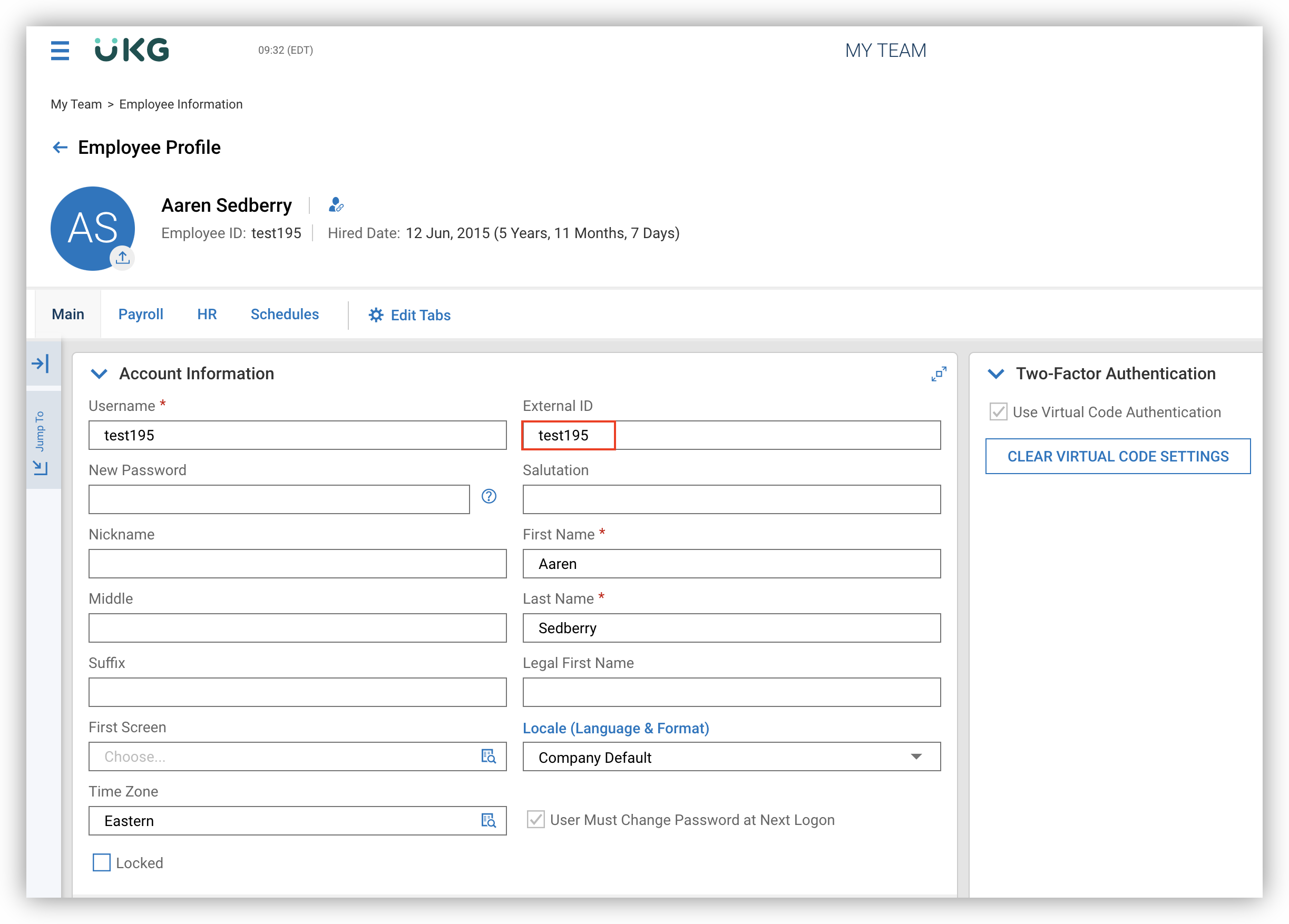Open the hamburger main menu
This screenshot has width=1289, height=924.
click(x=60, y=51)
